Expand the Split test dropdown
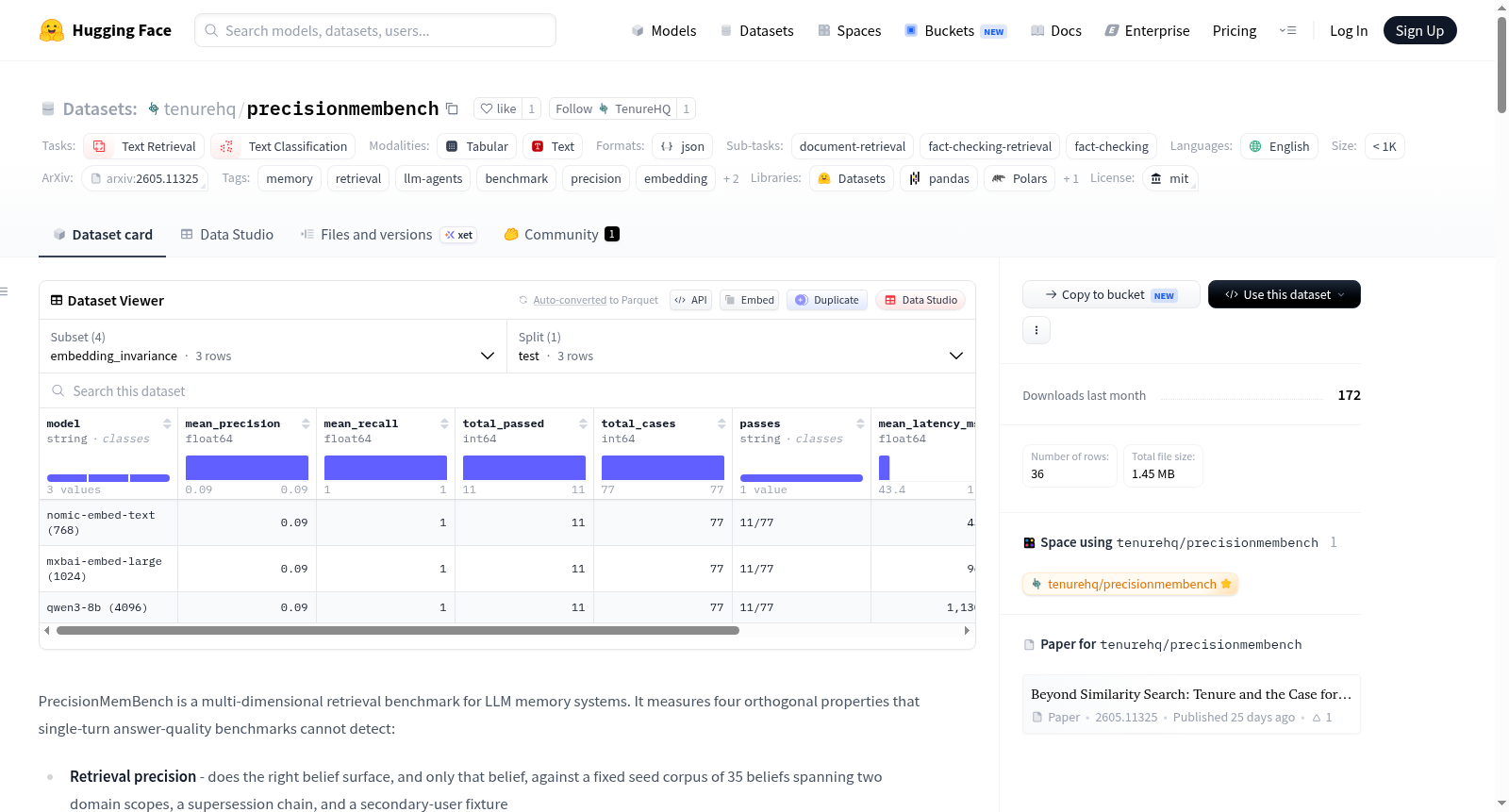The width and height of the screenshot is (1509, 812). click(x=741, y=346)
